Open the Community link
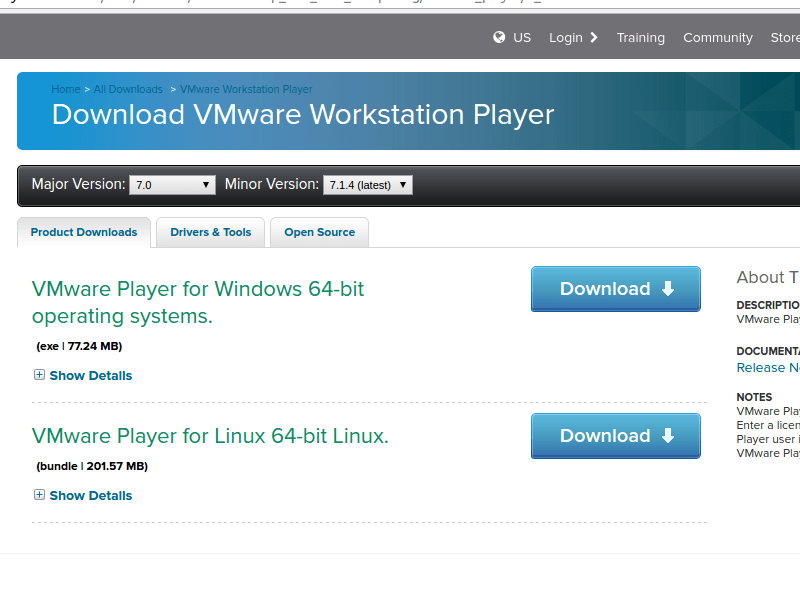 [717, 38]
